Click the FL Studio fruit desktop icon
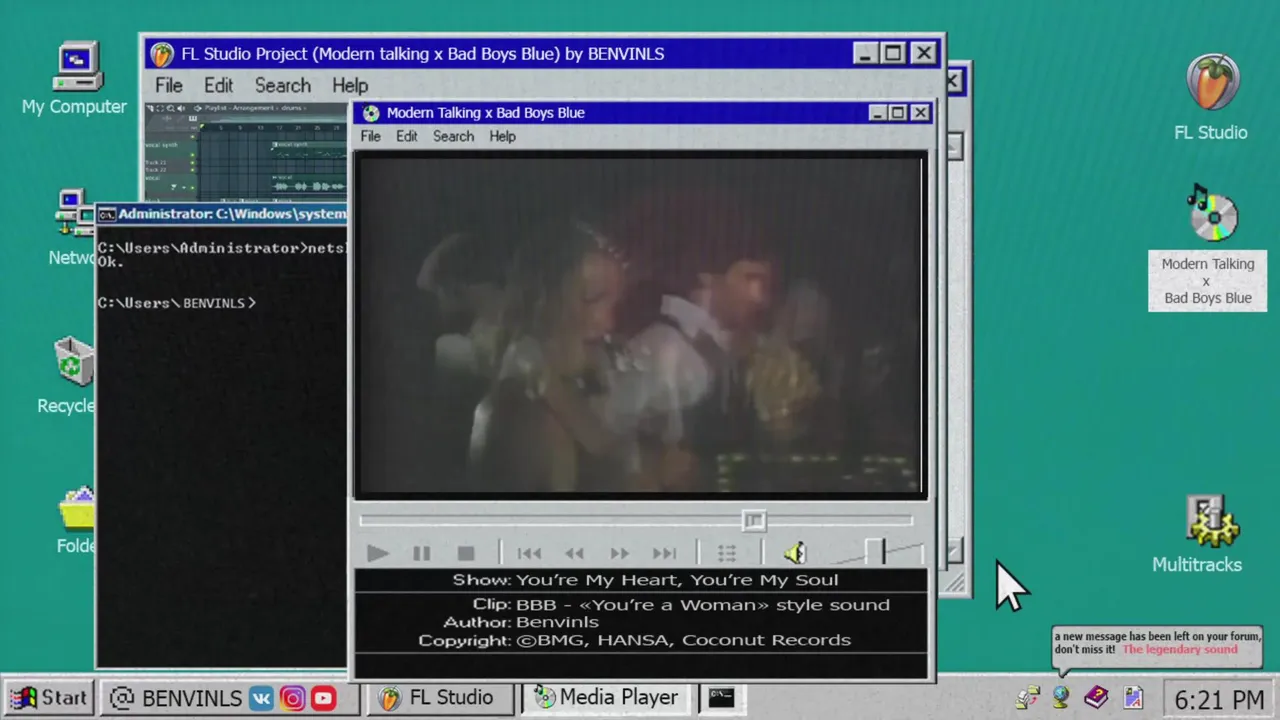Viewport: 1280px width, 720px height. pyautogui.click(x=1211, y=82)
